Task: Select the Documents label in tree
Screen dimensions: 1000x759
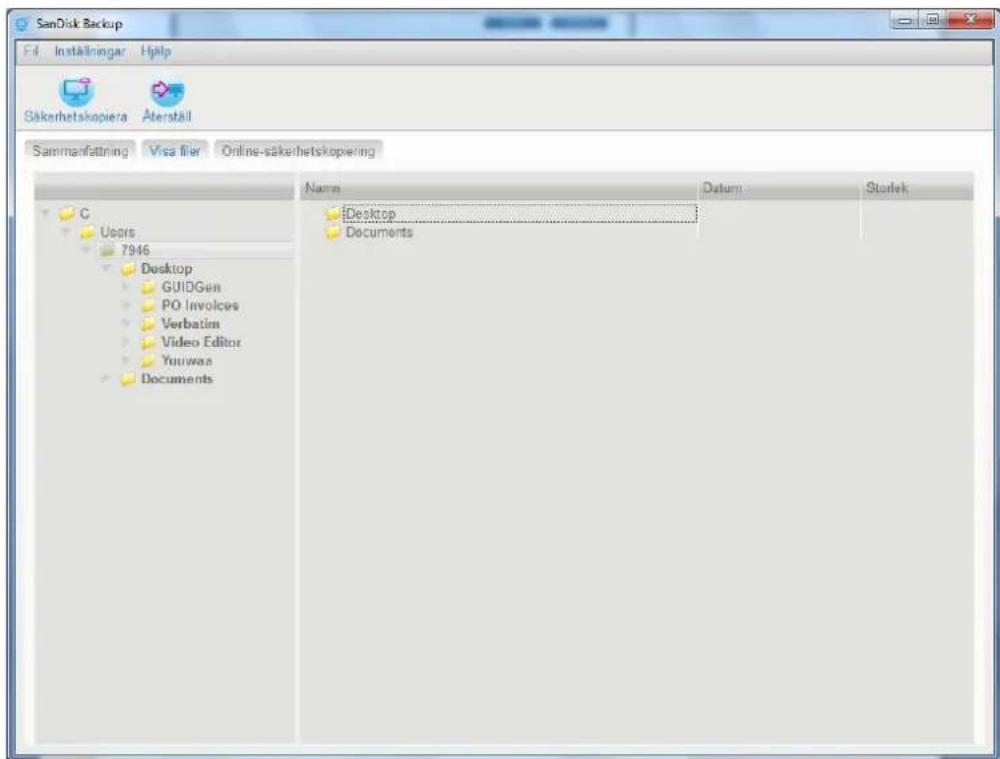Action: pyautogui.click(x=177, y=379)
